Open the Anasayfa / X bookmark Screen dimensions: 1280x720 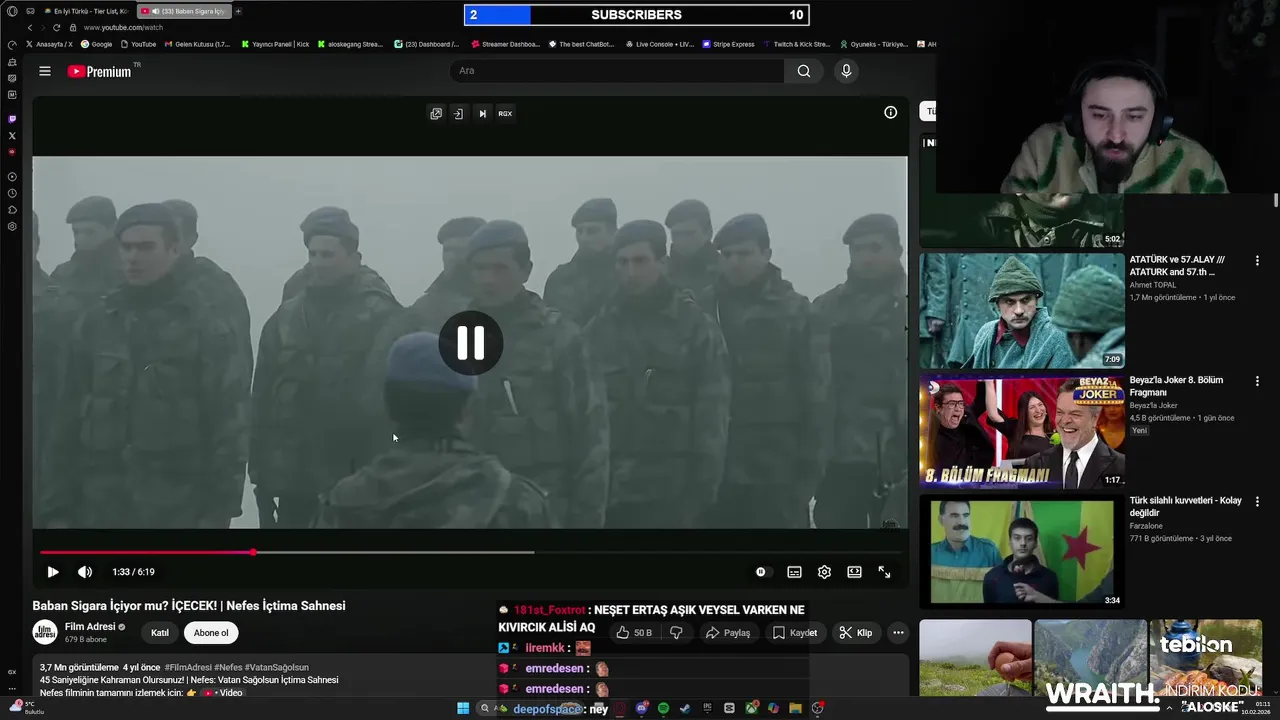point(50,44)
